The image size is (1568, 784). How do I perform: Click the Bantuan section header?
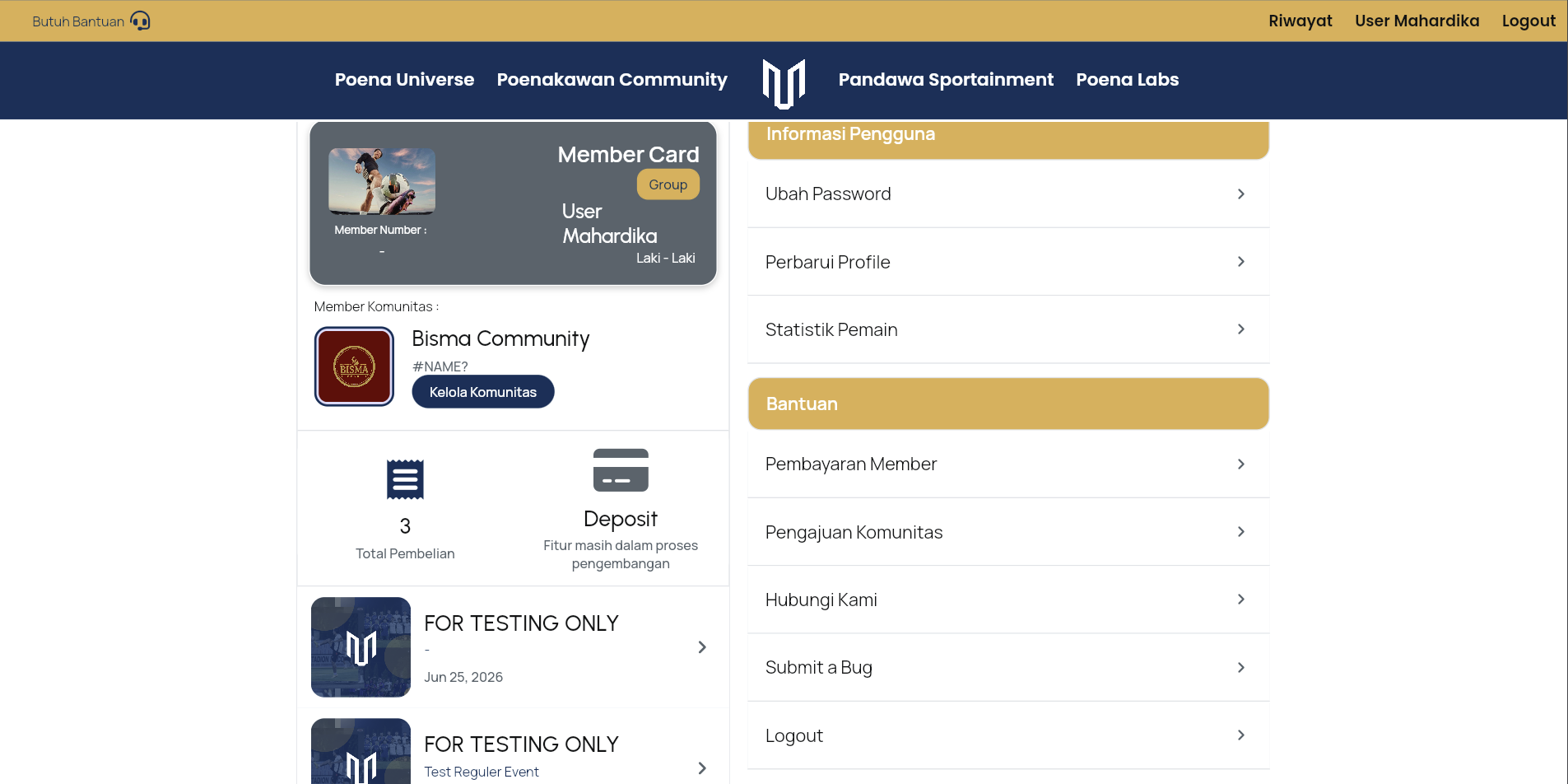click(x=1008, y=404)
